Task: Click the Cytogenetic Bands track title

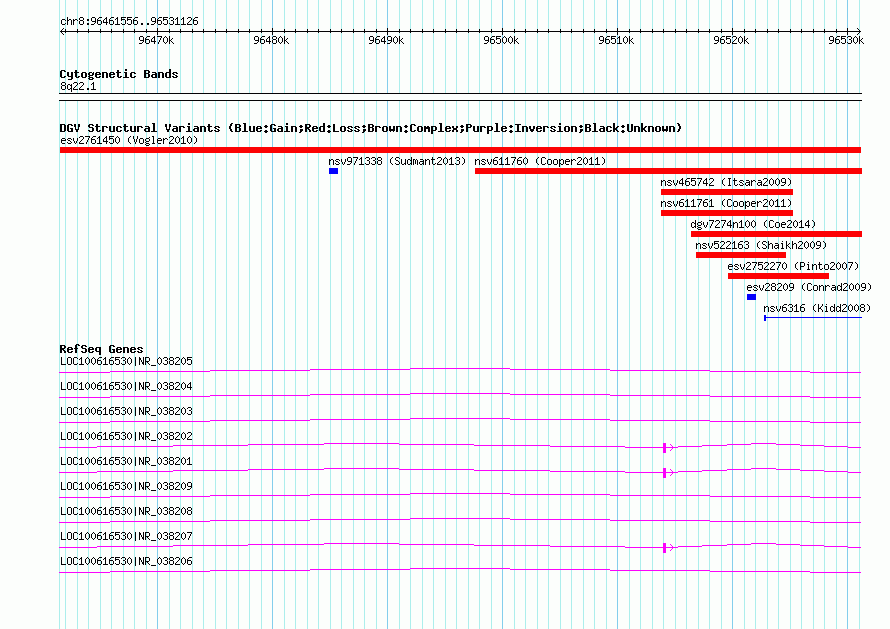Action: (x=119, y=74)
